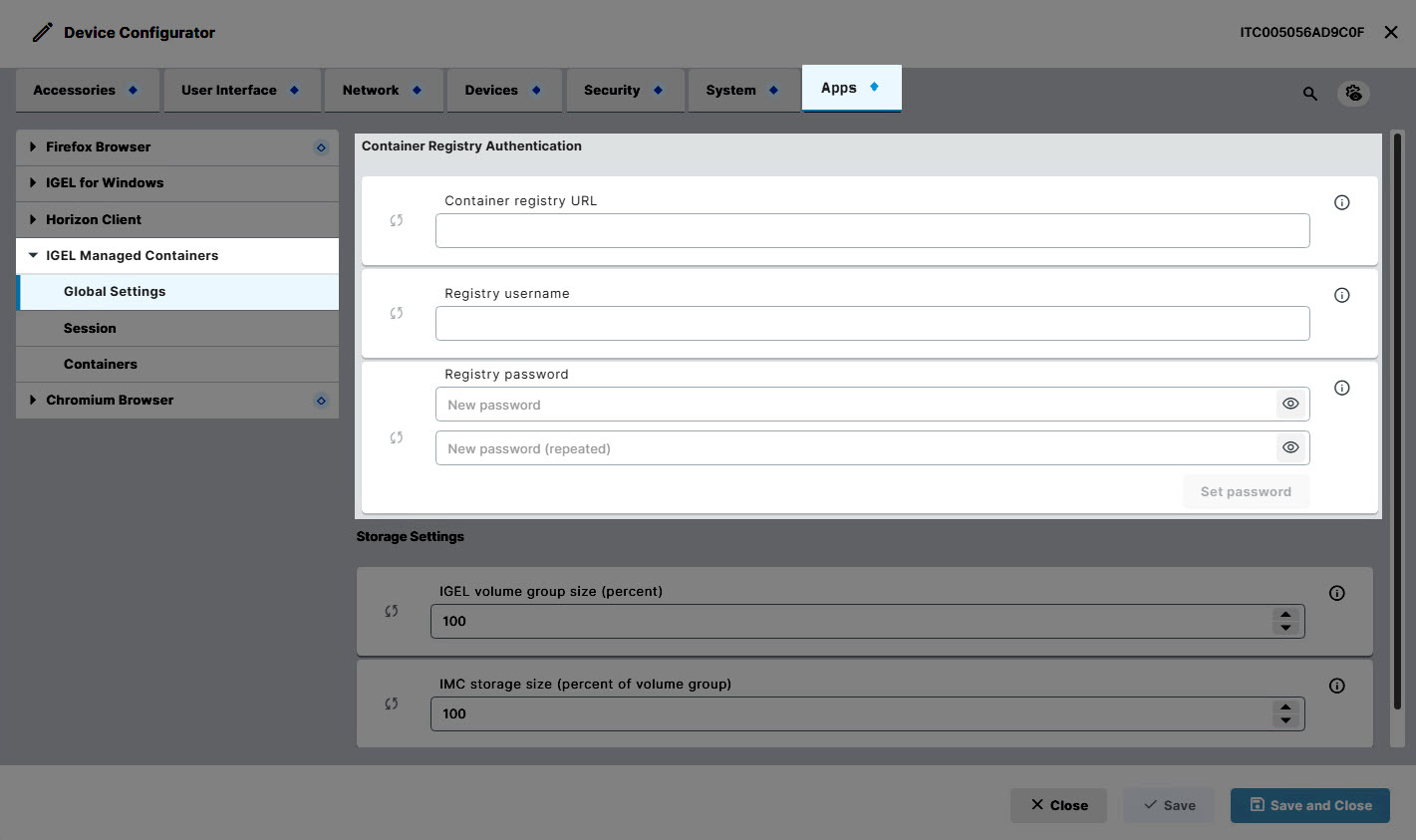Open the Devices tab
1416x840 pixels.
tap(504, 90)
